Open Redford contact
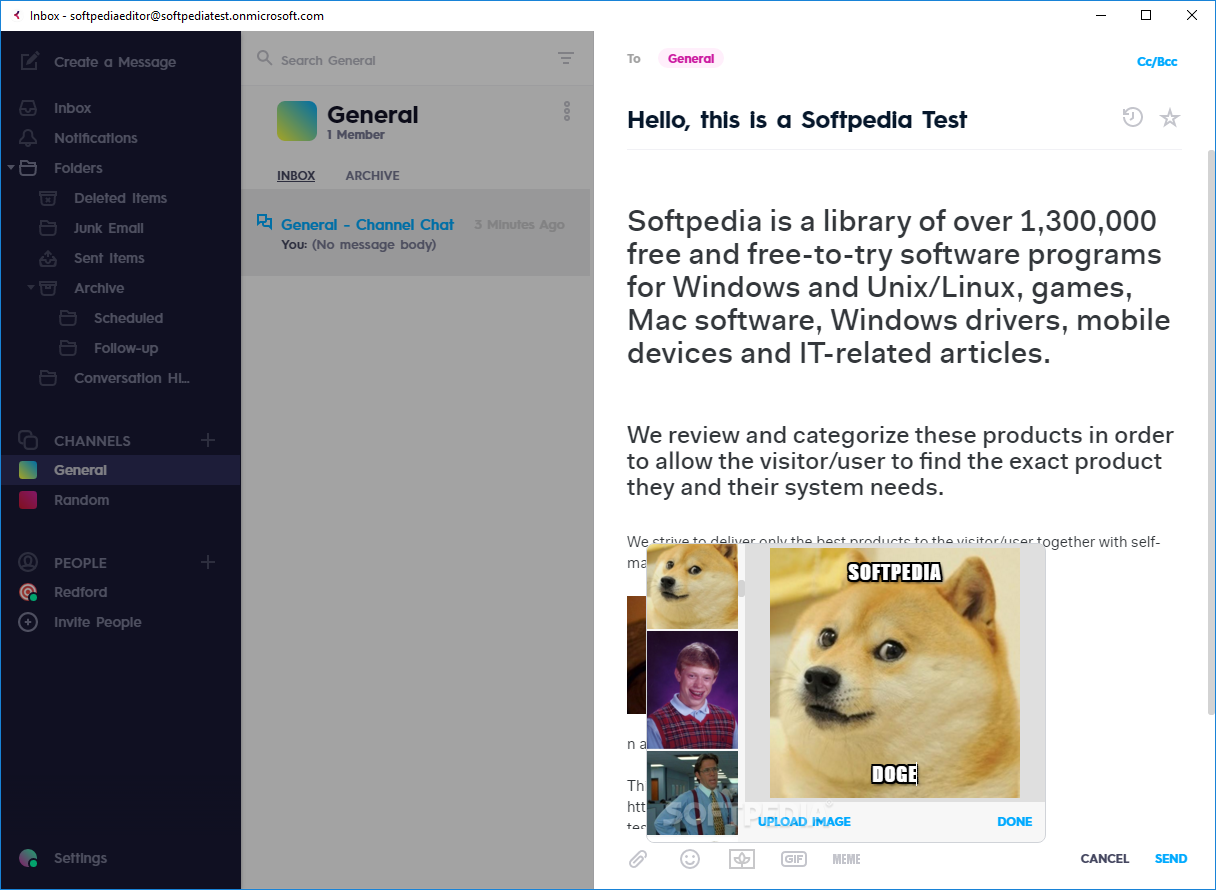Viewport: 1216px width, 890px height. point(80,592)
